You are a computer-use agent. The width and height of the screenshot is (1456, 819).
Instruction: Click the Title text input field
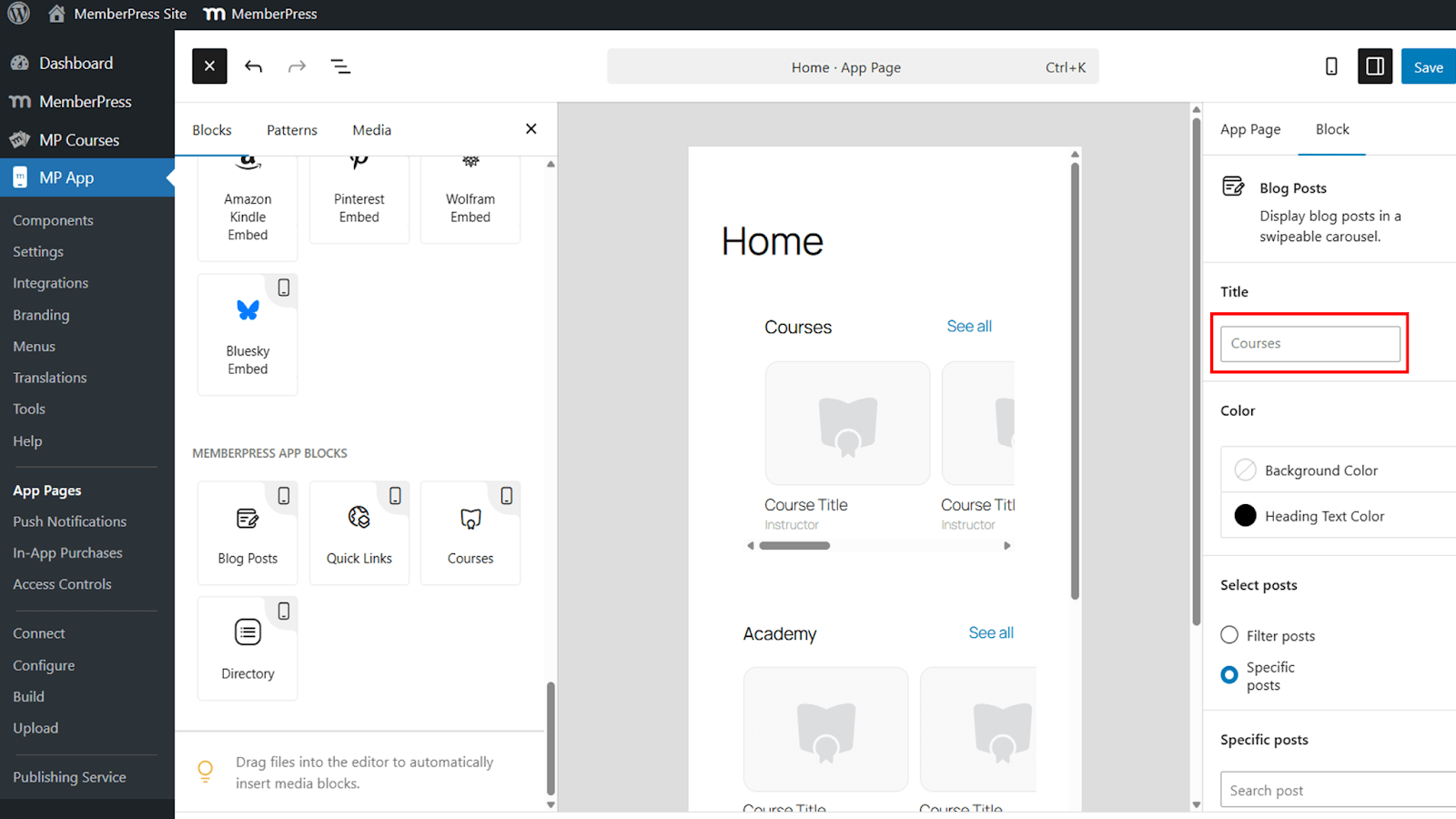click(1309, 343)
